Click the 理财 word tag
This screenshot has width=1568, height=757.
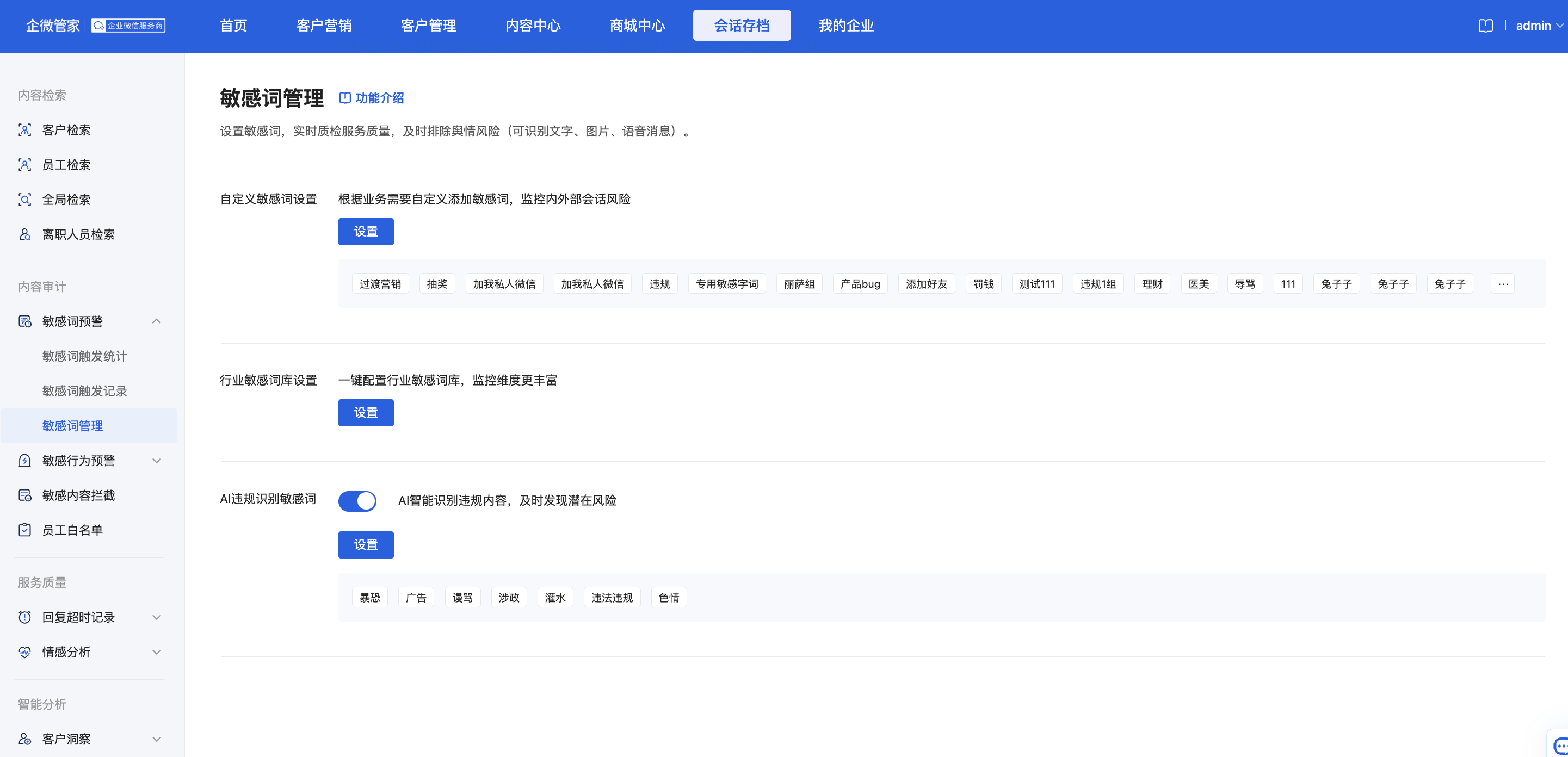(x=1152, y=283)
